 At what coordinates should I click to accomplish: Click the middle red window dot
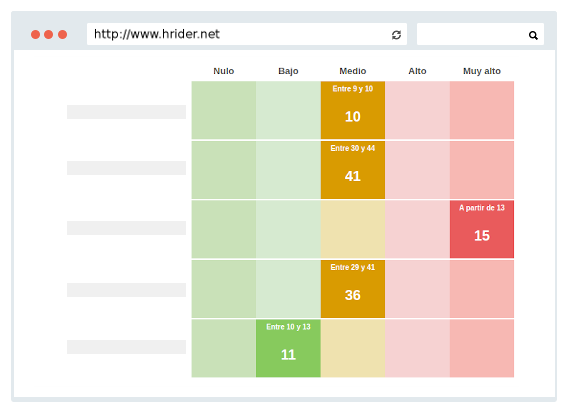click(49, 34)
